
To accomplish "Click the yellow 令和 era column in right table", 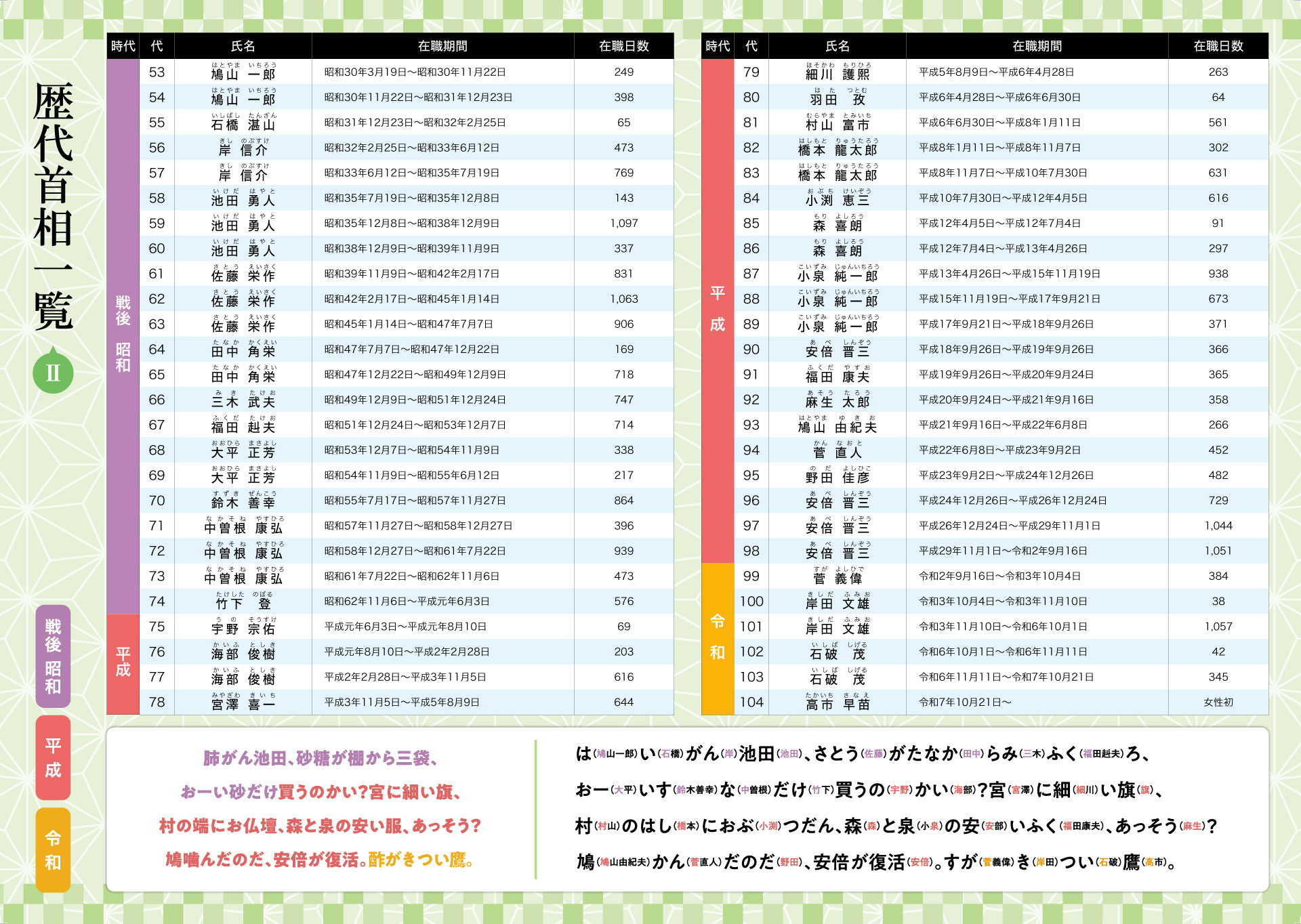I will [717, 637].
